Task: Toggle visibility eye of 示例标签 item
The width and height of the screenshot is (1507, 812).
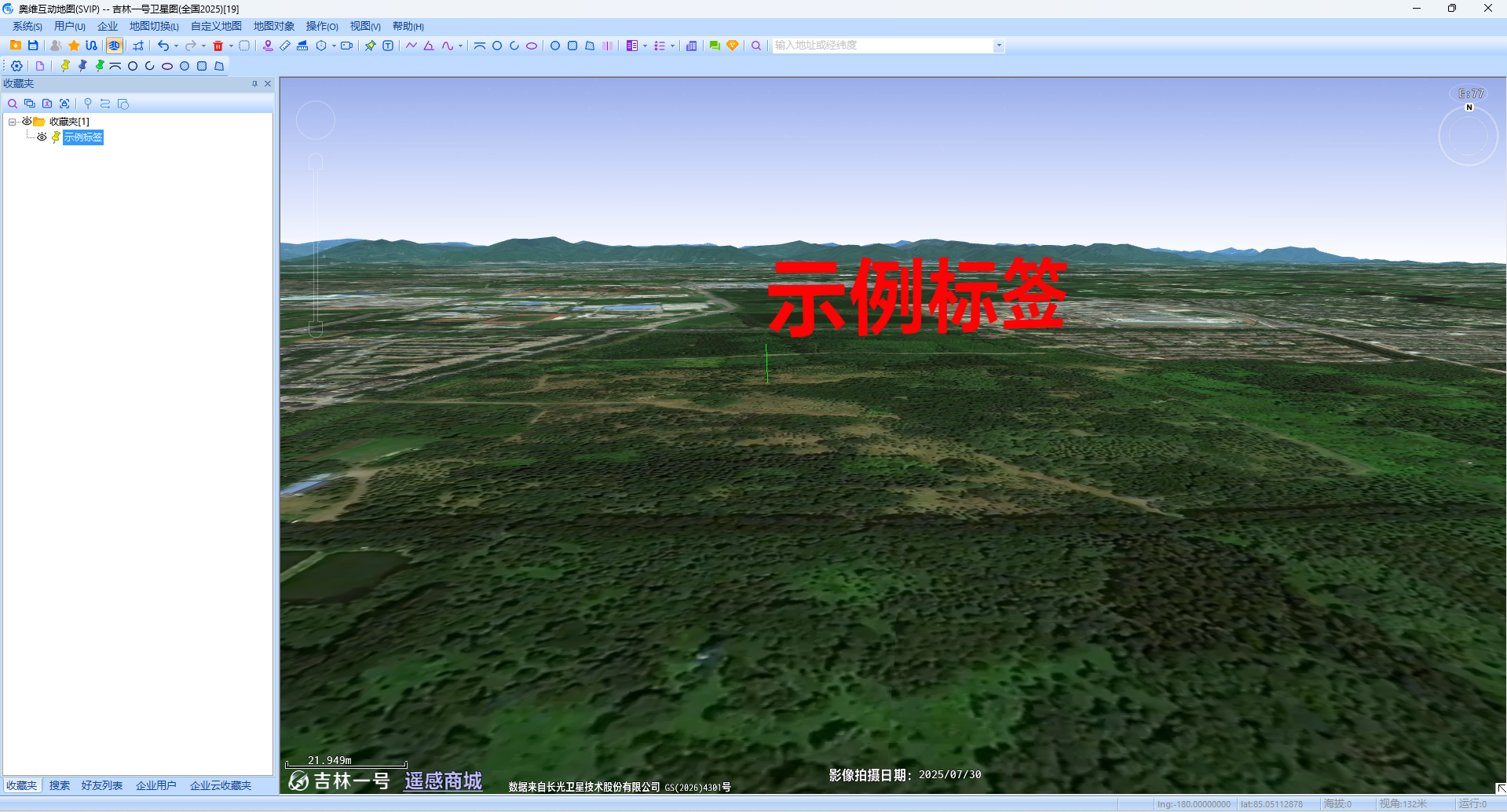Action: (42, 137)
